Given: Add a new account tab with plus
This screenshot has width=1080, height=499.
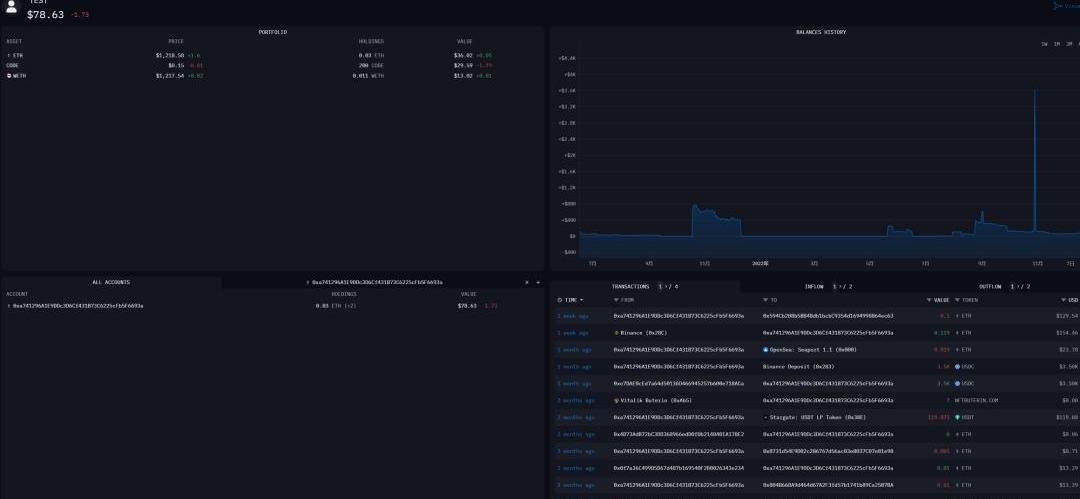Looking at the screenshot, I should pos(538,283).
